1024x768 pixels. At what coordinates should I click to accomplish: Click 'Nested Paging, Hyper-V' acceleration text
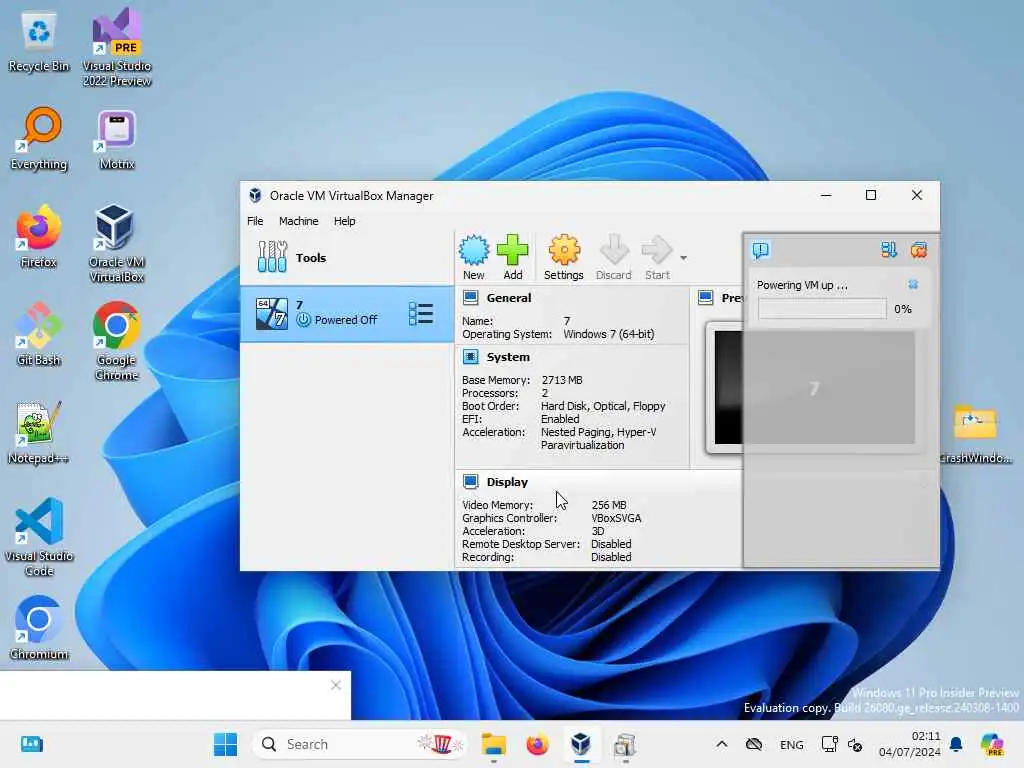598,432
